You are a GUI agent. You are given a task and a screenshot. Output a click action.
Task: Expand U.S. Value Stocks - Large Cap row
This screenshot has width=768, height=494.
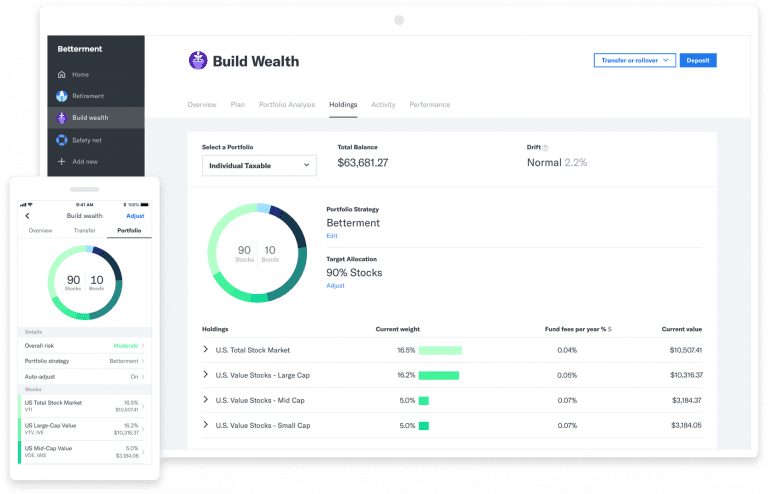[x=206, y=375]
